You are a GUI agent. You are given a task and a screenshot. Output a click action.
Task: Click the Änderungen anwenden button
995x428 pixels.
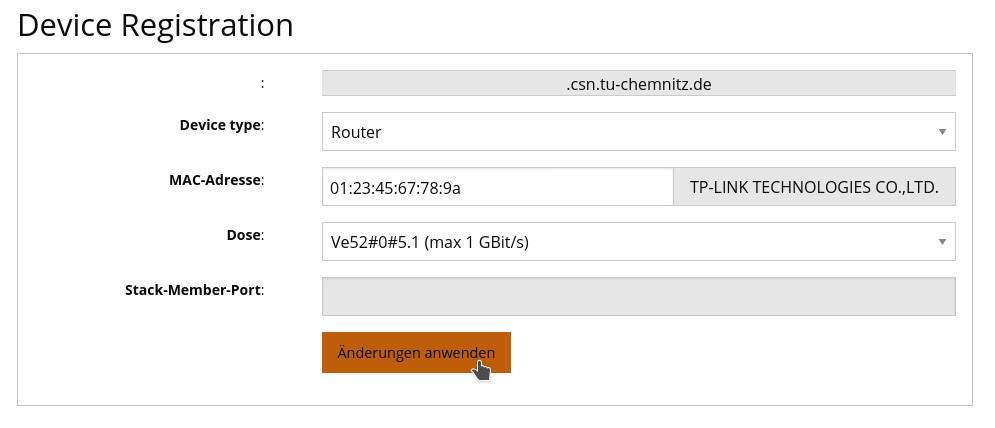click(416, 353)
